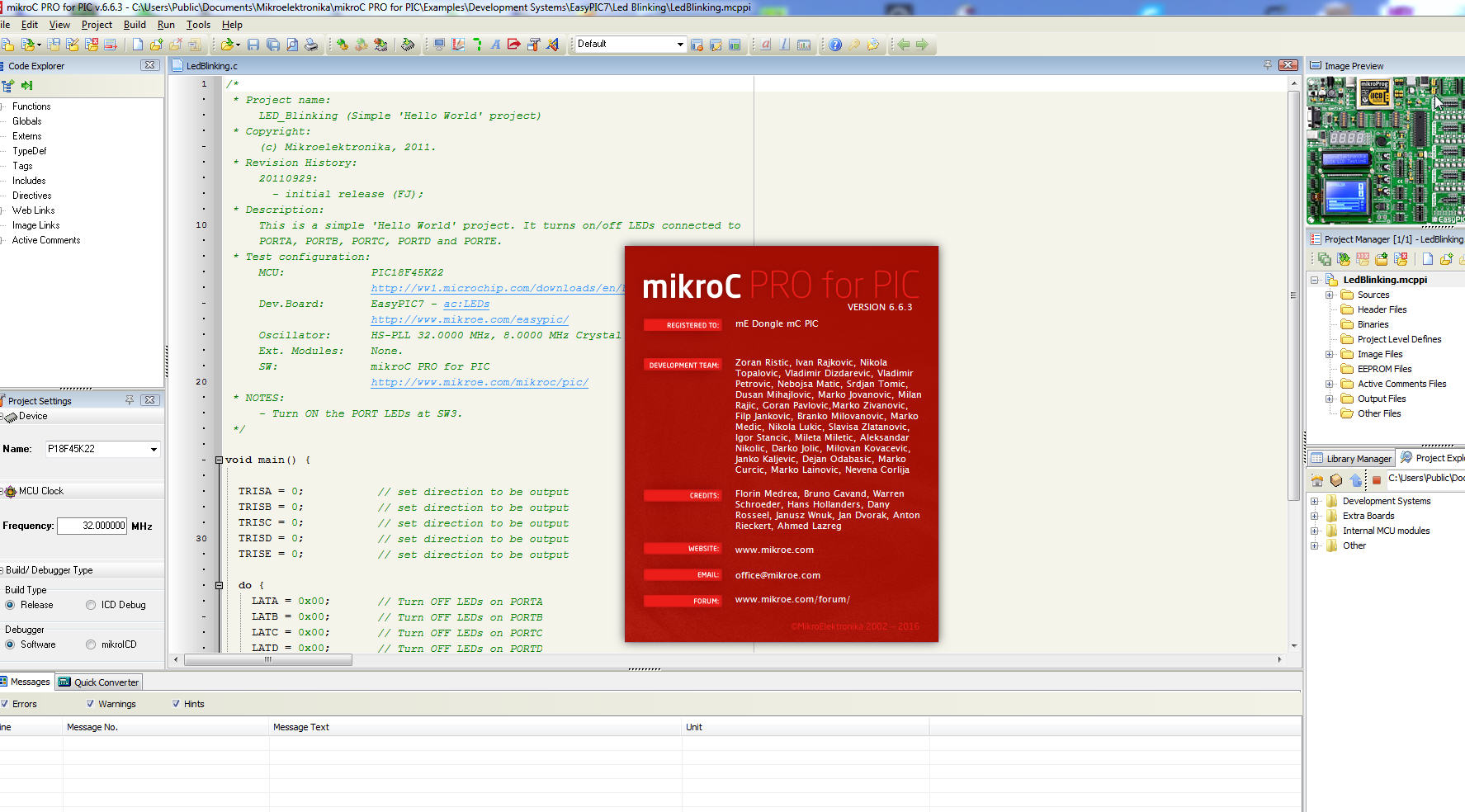Select the mikroICD debugger option
Image resolution: width=1465 pixels, height=812 pixels.
click(91, 644)
